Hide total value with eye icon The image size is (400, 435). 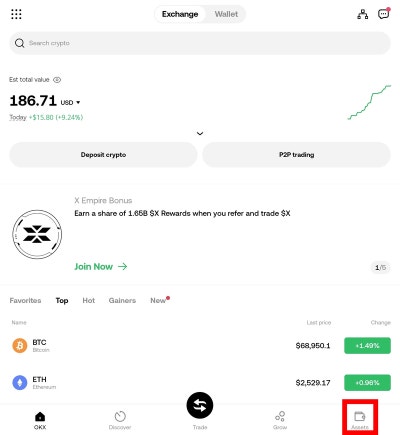coord(57,80)
